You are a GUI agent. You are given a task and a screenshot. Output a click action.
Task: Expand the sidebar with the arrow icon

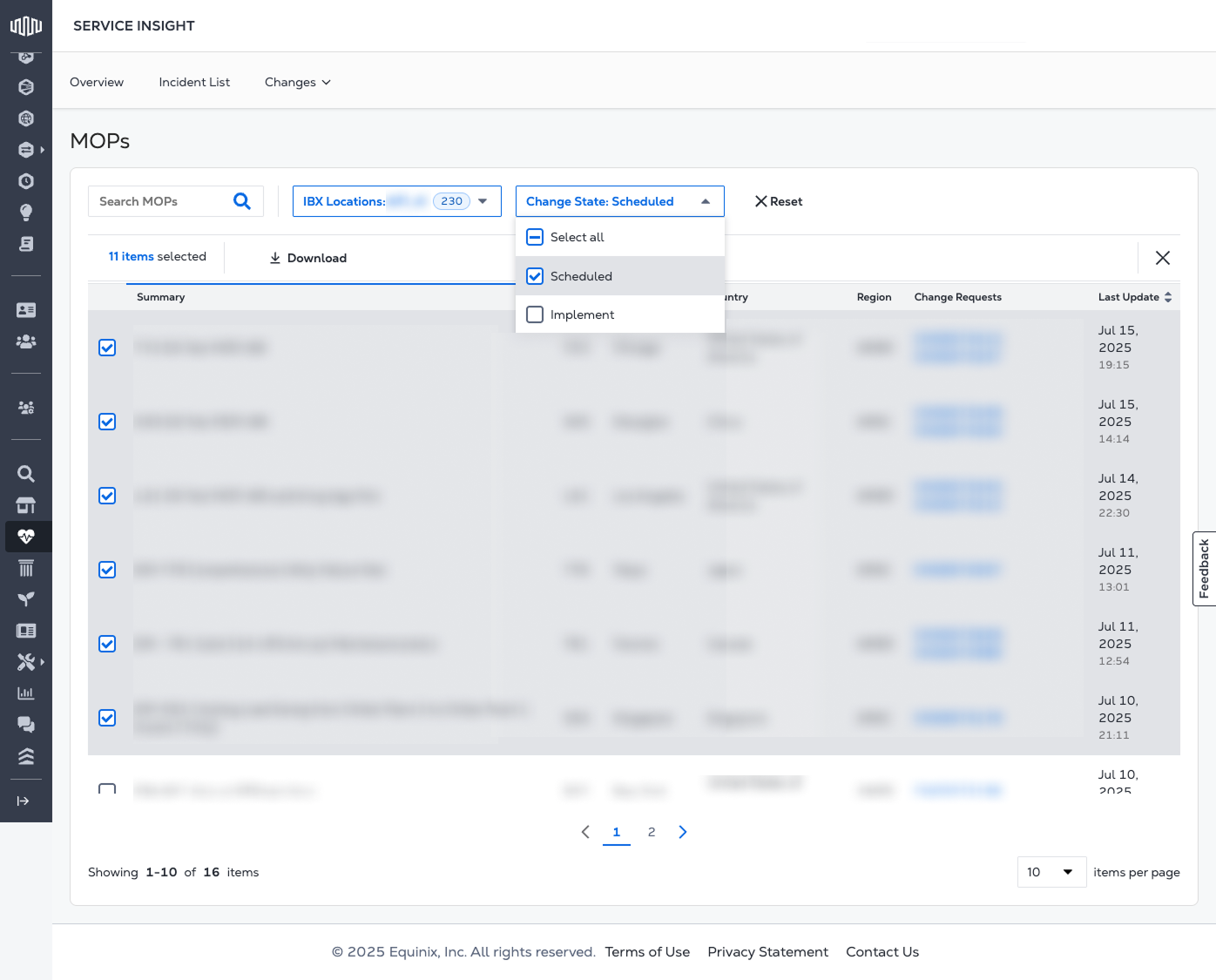coord(24,801)
